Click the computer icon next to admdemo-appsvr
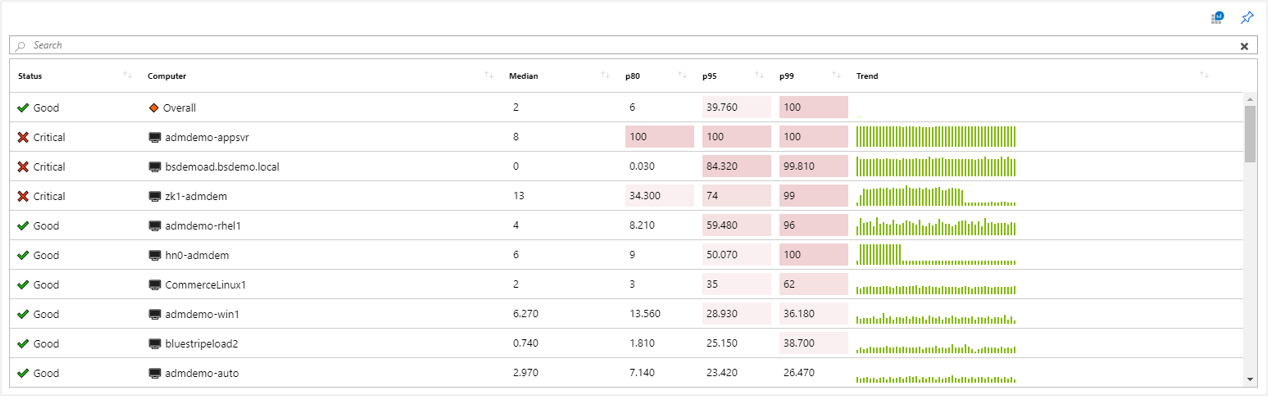Viewport: 1268px width, 396px height. point(155,137)
